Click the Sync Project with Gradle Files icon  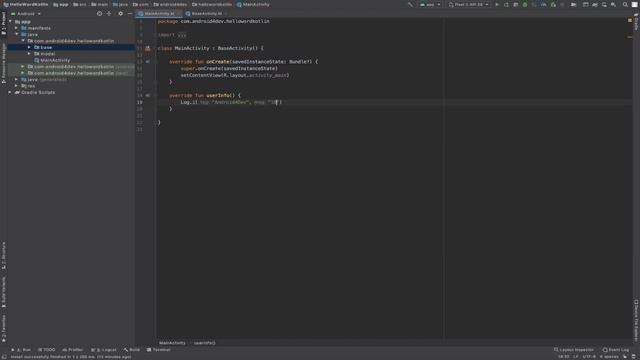(x=595, y=4)
